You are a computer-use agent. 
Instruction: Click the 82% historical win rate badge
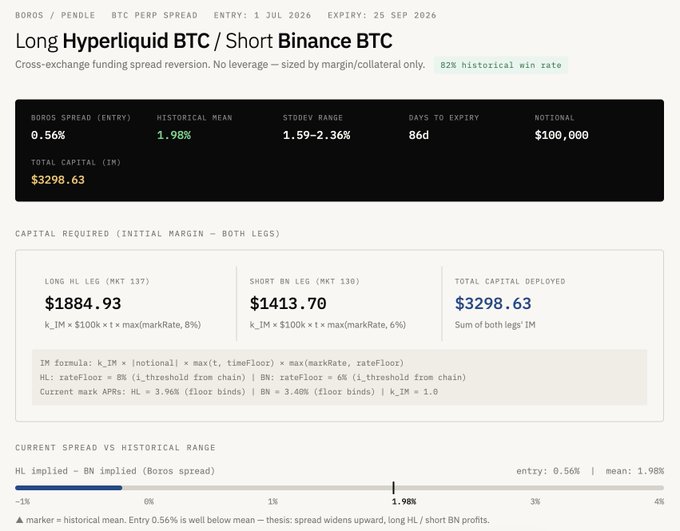[501, 65]
